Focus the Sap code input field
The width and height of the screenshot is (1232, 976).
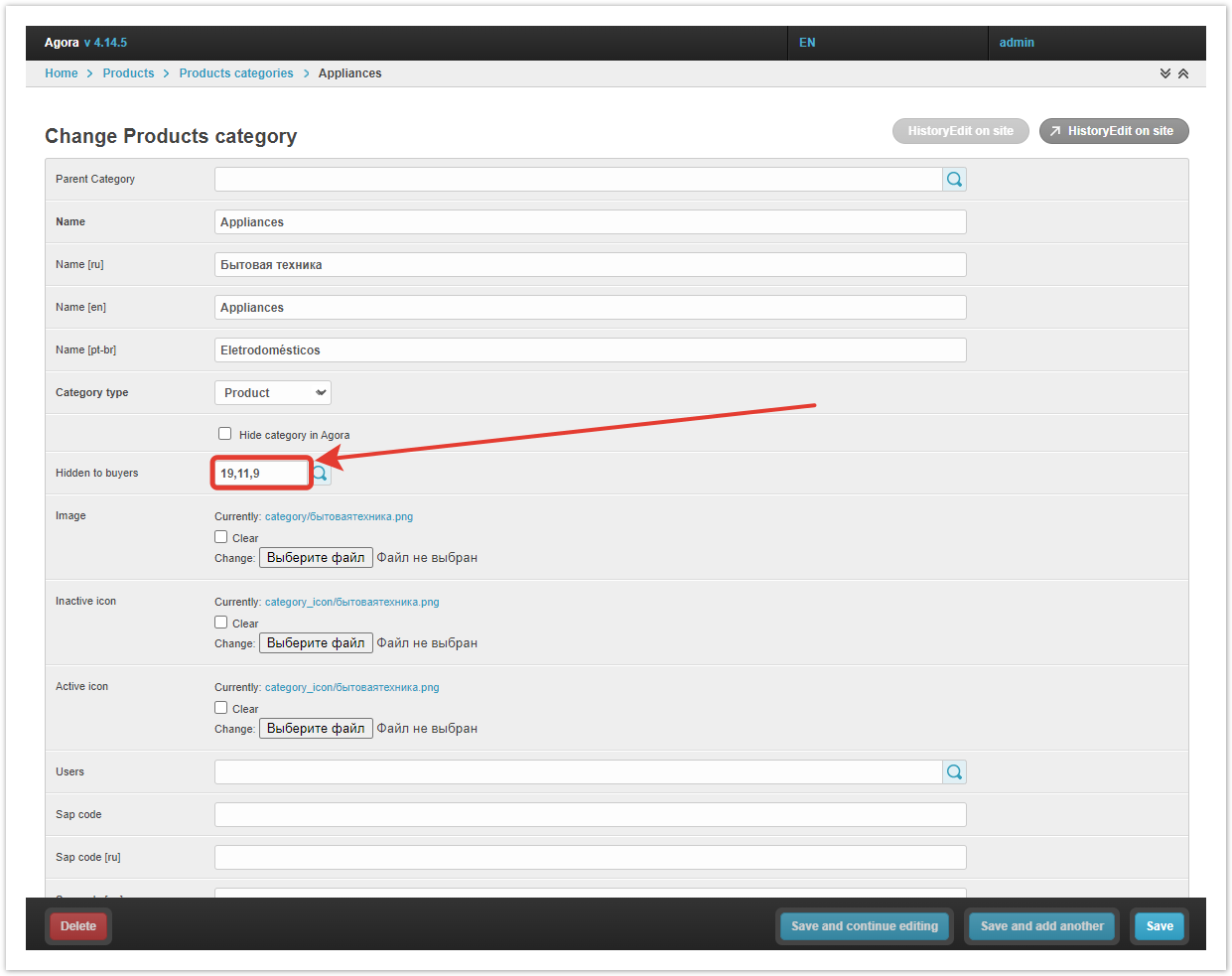(591, 815)
